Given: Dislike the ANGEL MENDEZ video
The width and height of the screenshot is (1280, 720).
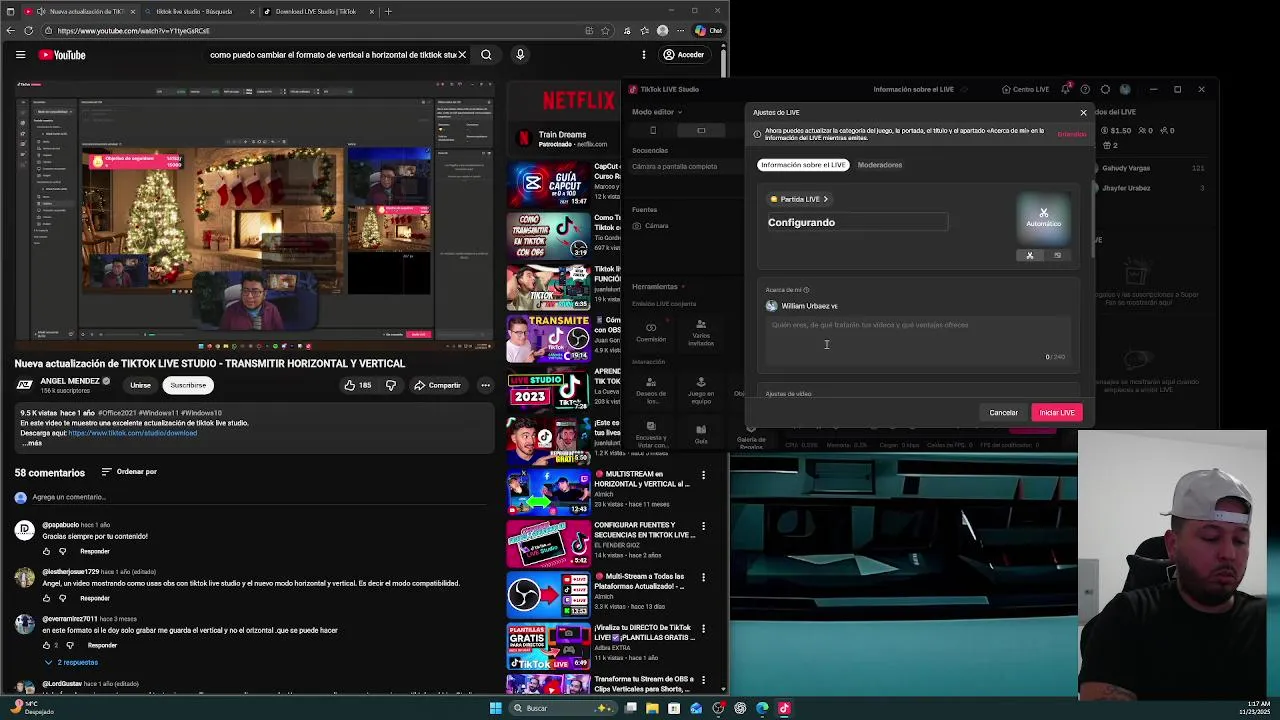Looking at the screenshot, I should (x=391, y=385).
